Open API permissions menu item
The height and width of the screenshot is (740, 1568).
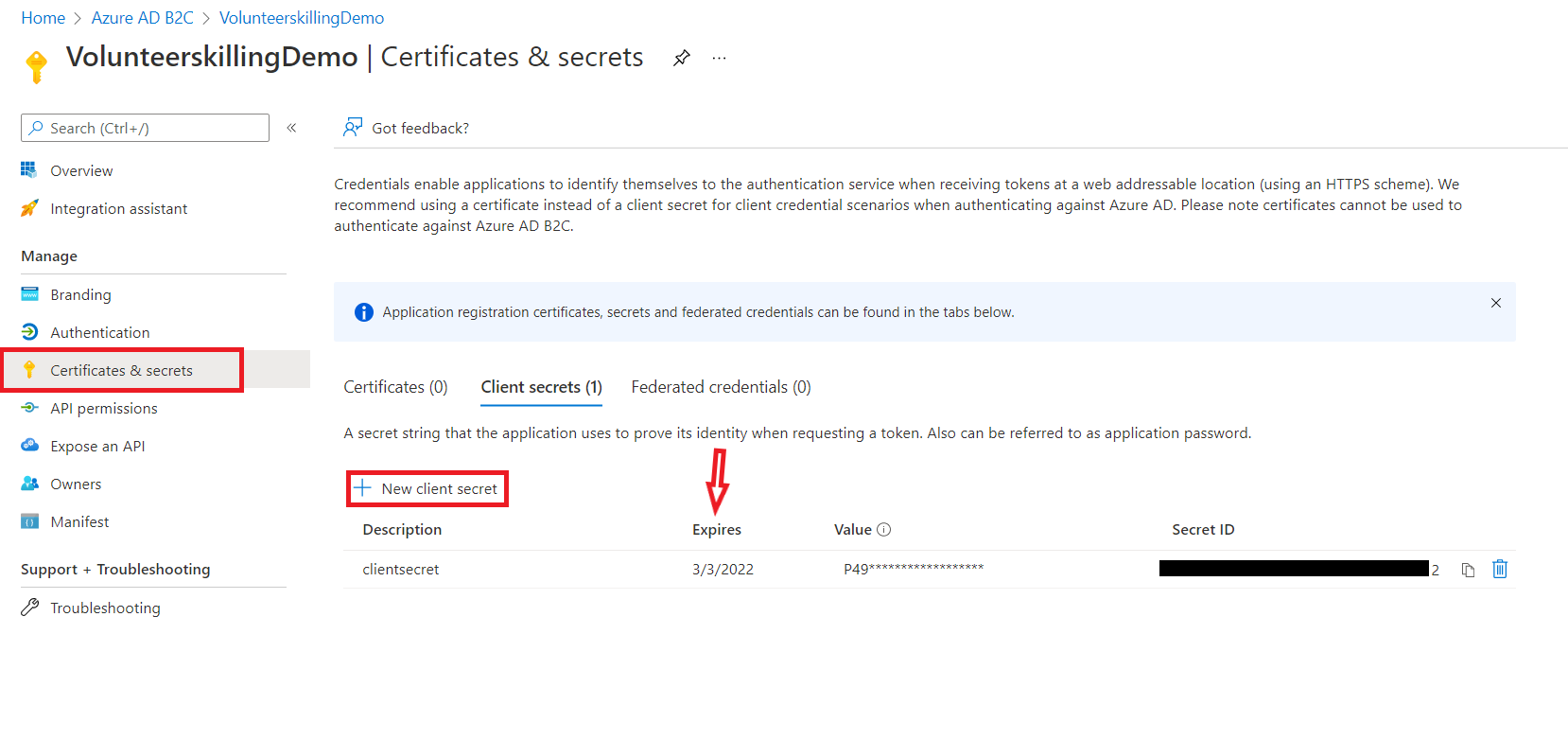click(104, 408)
